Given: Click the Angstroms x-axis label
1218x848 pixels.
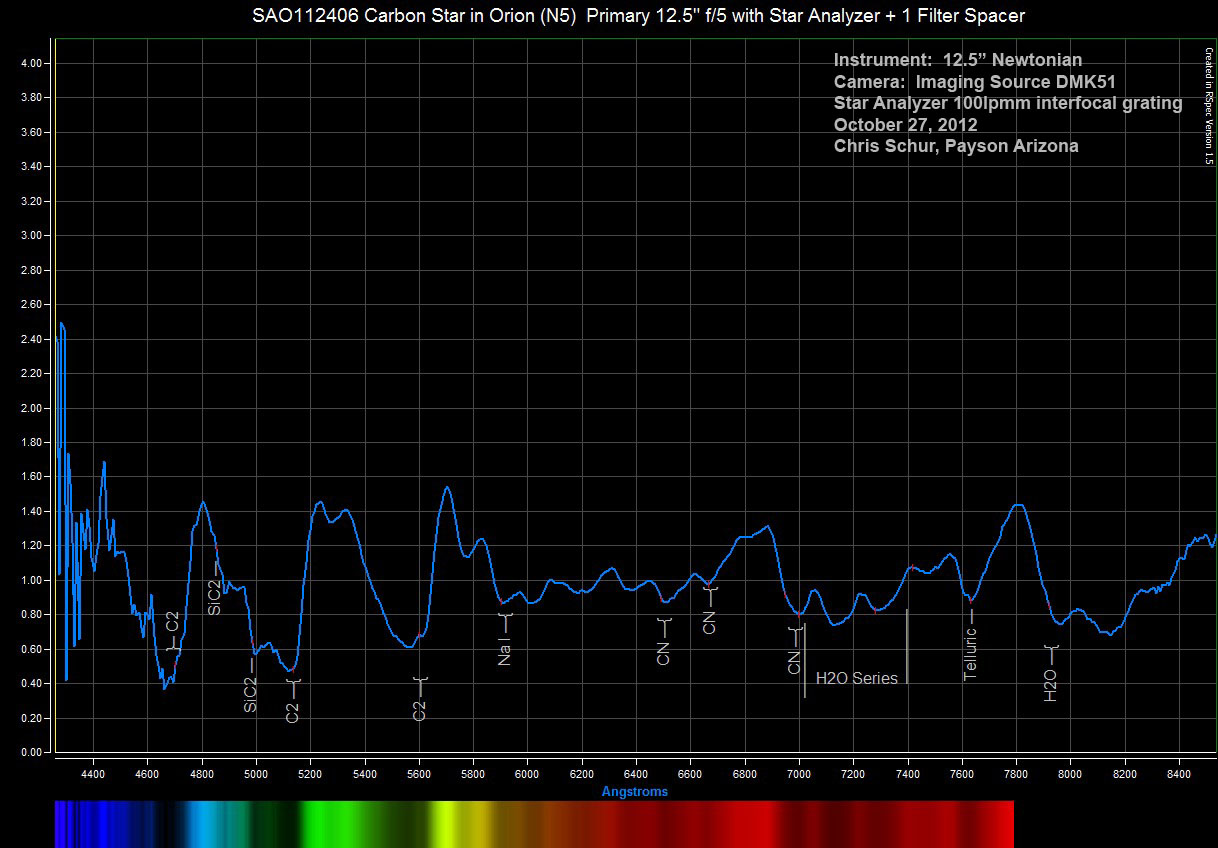Looking at the screenshot, I should click(x=635, y=792).
